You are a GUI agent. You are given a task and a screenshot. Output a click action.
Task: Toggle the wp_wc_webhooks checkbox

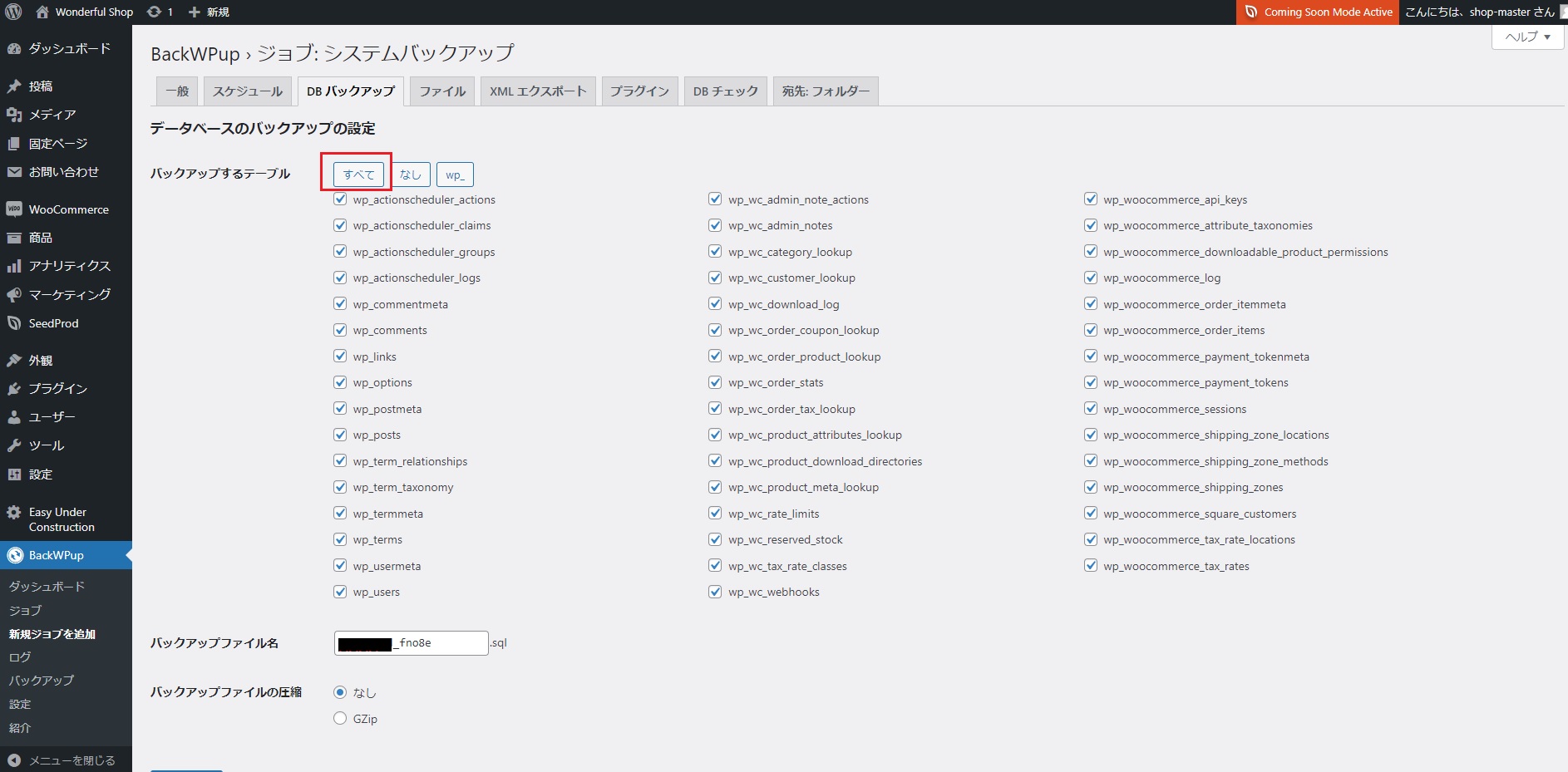pyautogui.click(x=715, y=592)
